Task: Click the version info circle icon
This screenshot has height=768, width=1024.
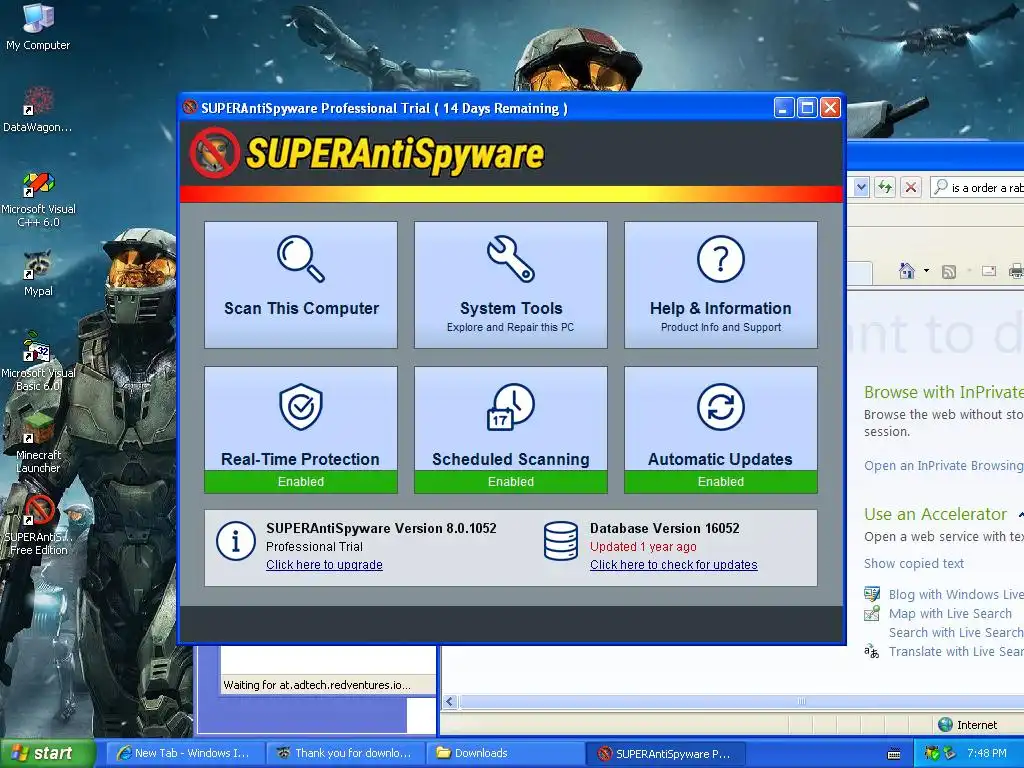Action: 236,541
